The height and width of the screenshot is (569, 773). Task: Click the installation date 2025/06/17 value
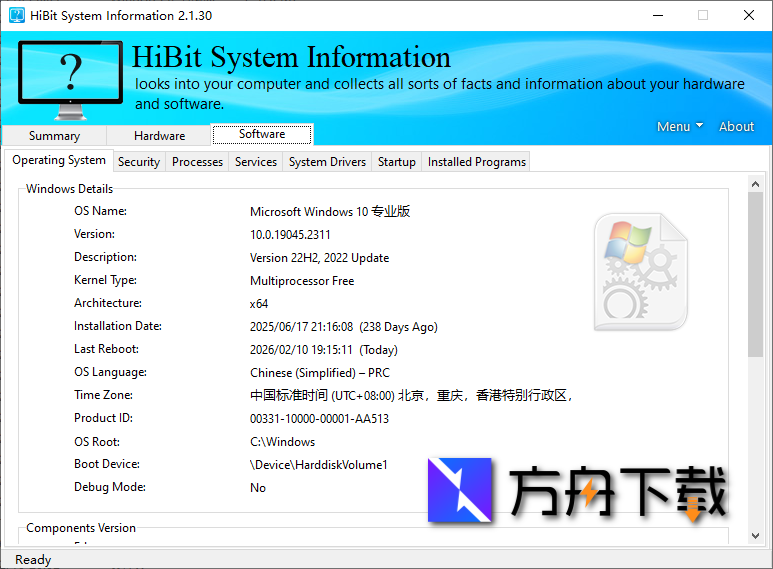(344, 327)
